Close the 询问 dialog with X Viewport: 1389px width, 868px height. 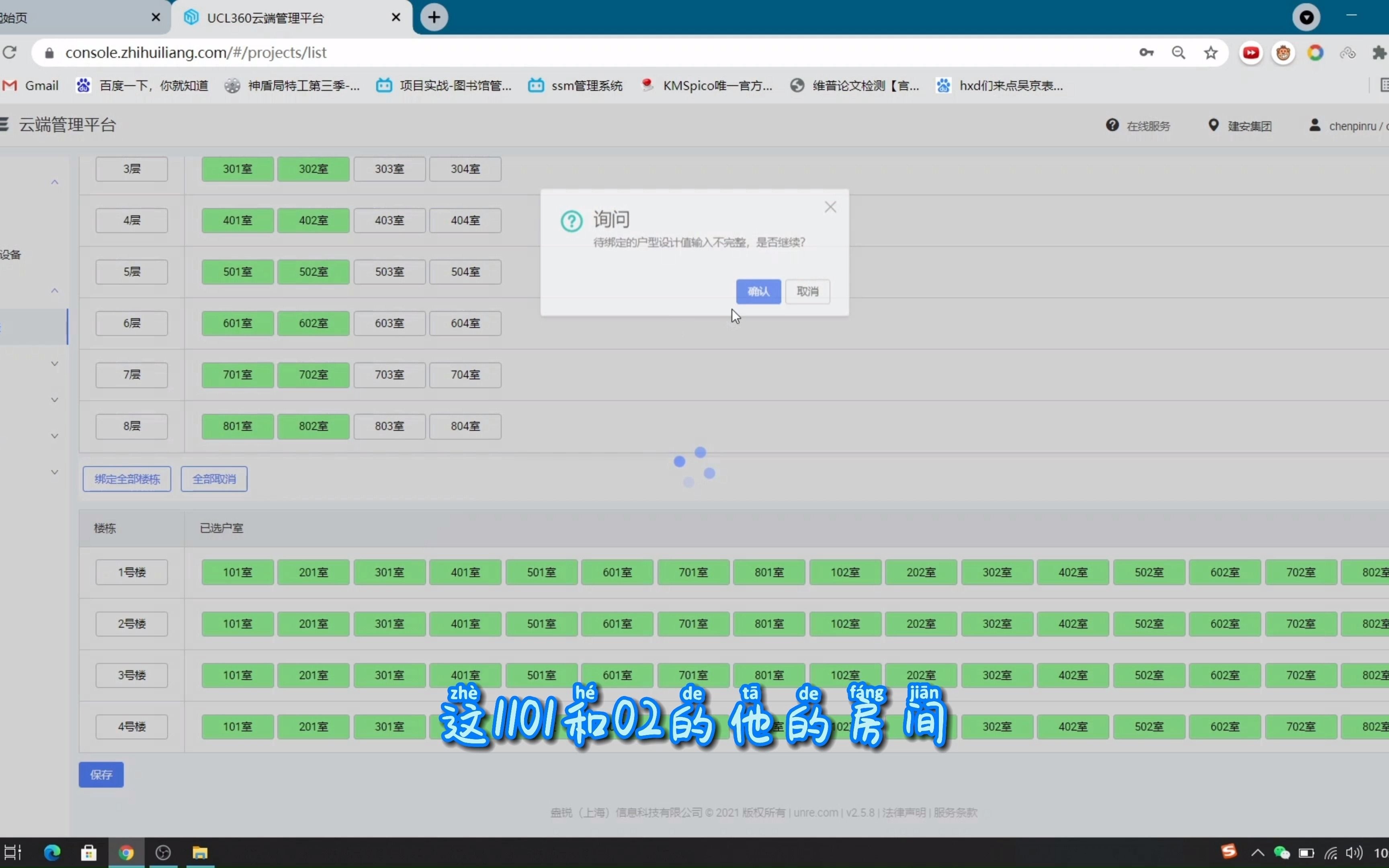[x=830, y=207]
